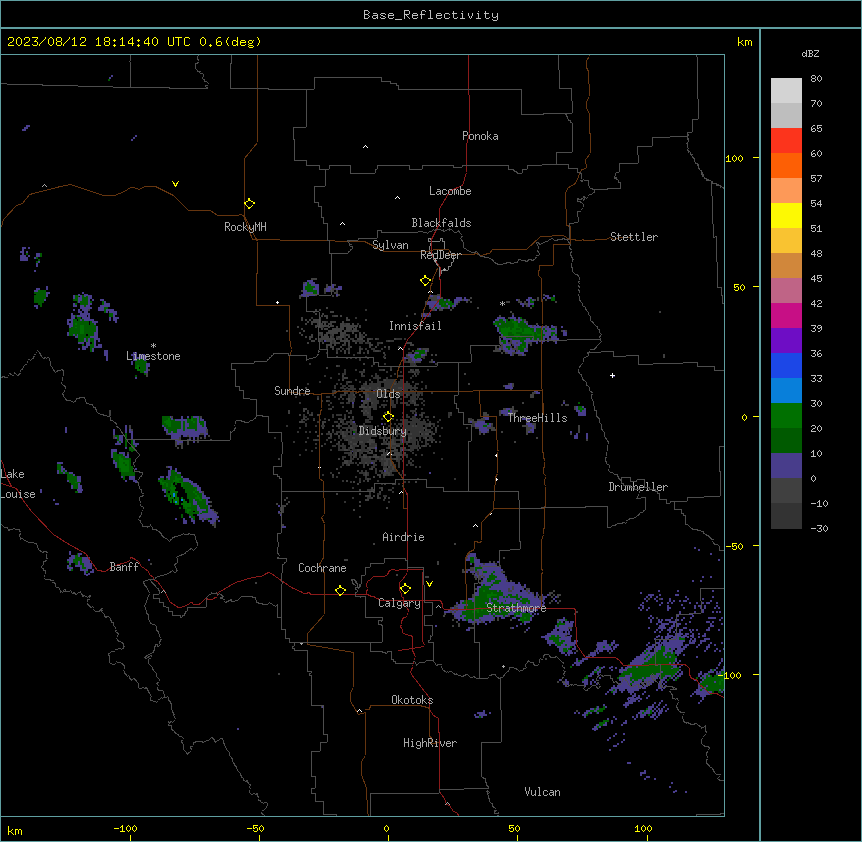Select the yellow diamond marker between Olds and Didsbury
Screen dimensions: 862x842
tap(389, 417)
